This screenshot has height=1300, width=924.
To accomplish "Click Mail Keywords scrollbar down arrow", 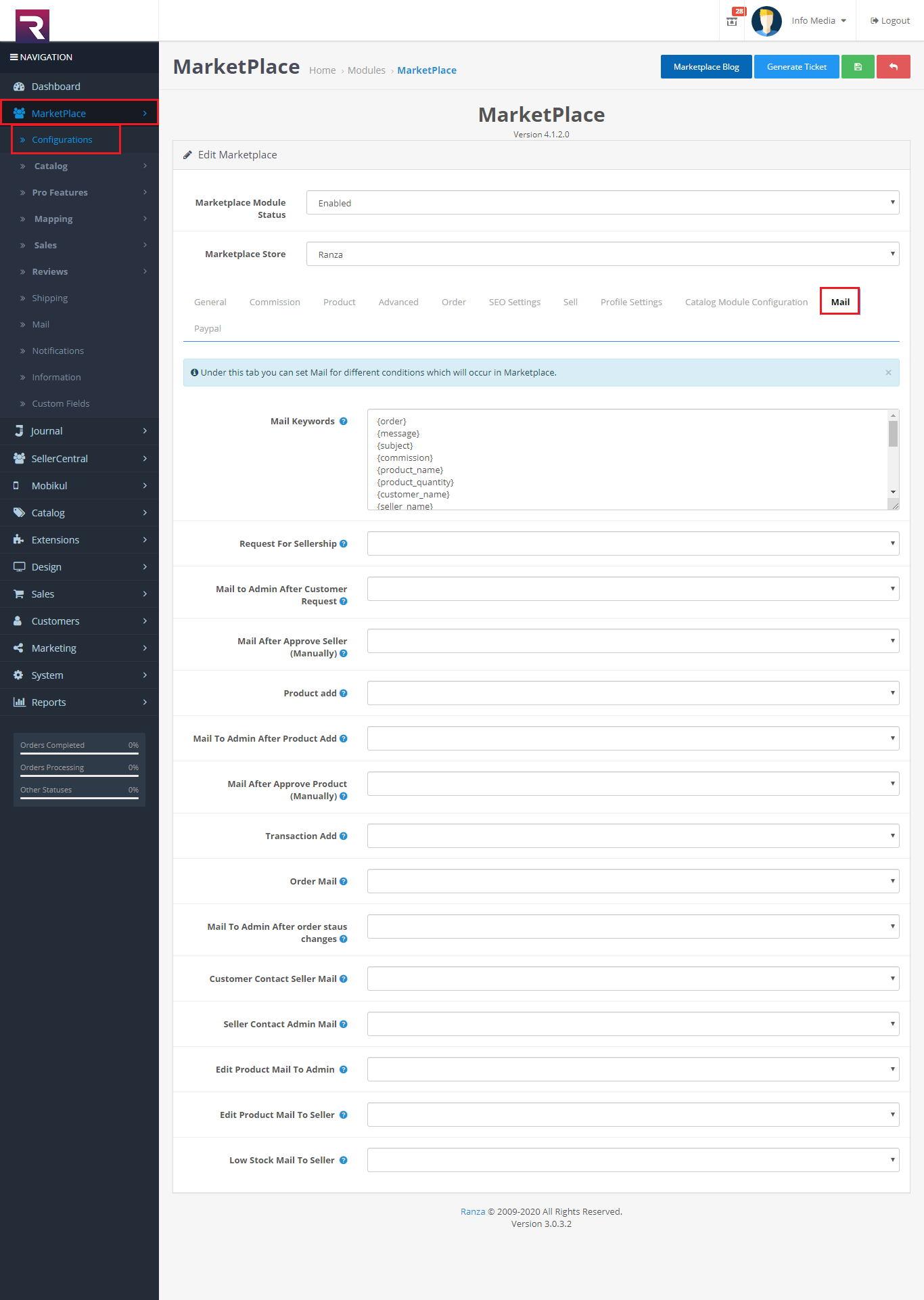I will (894, 493).
